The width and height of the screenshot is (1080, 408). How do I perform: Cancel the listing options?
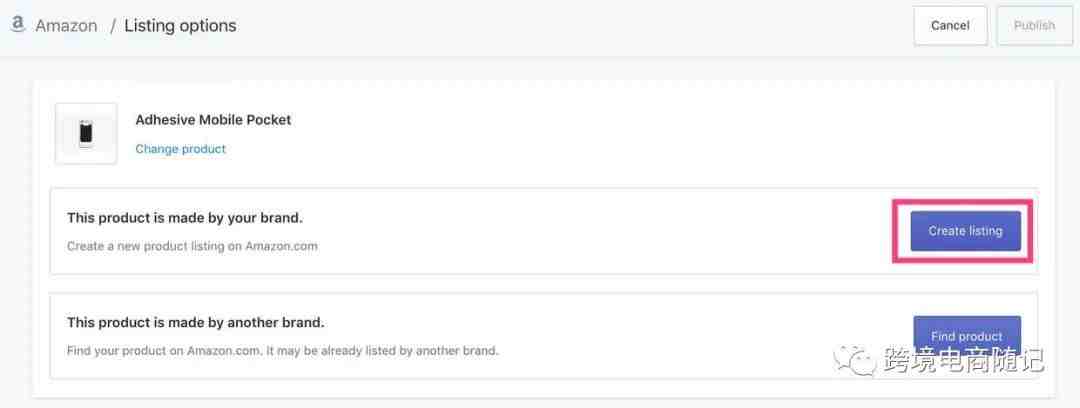950,26
